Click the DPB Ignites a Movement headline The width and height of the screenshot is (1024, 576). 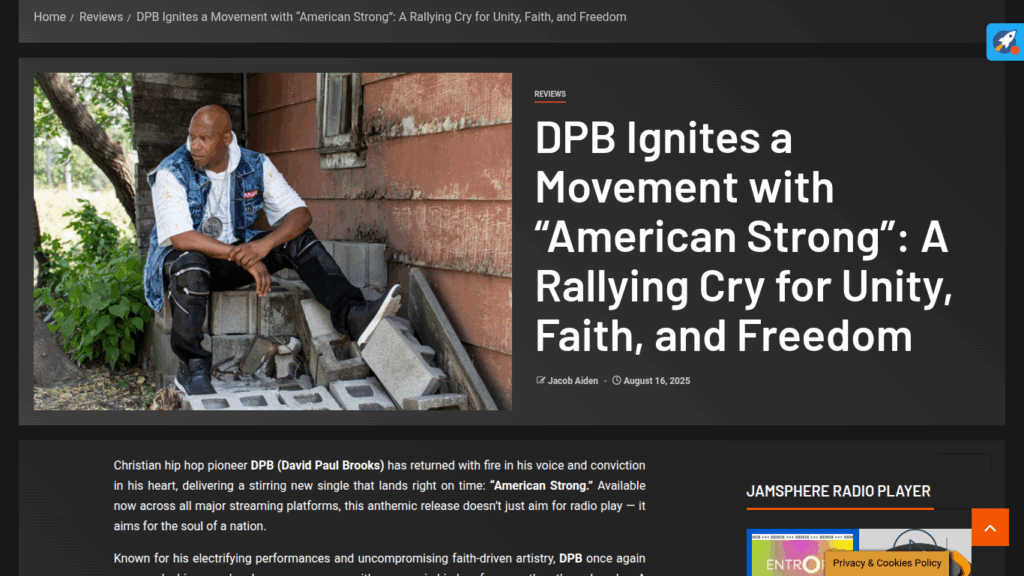point(744,236)
